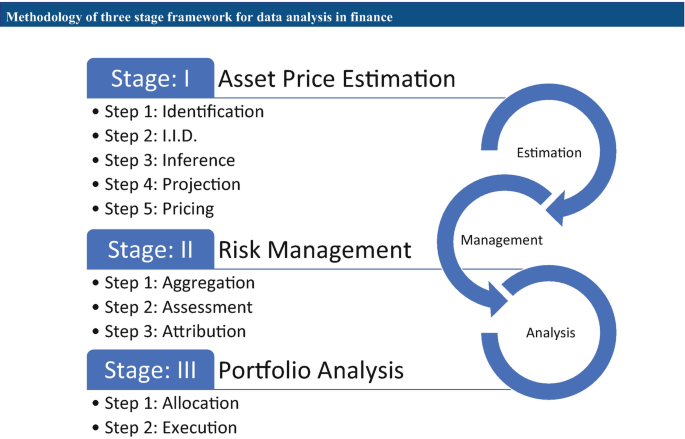Click Step 2: Assessment bullet
This screenshot has height=439, width=685.
click(173, 307)
